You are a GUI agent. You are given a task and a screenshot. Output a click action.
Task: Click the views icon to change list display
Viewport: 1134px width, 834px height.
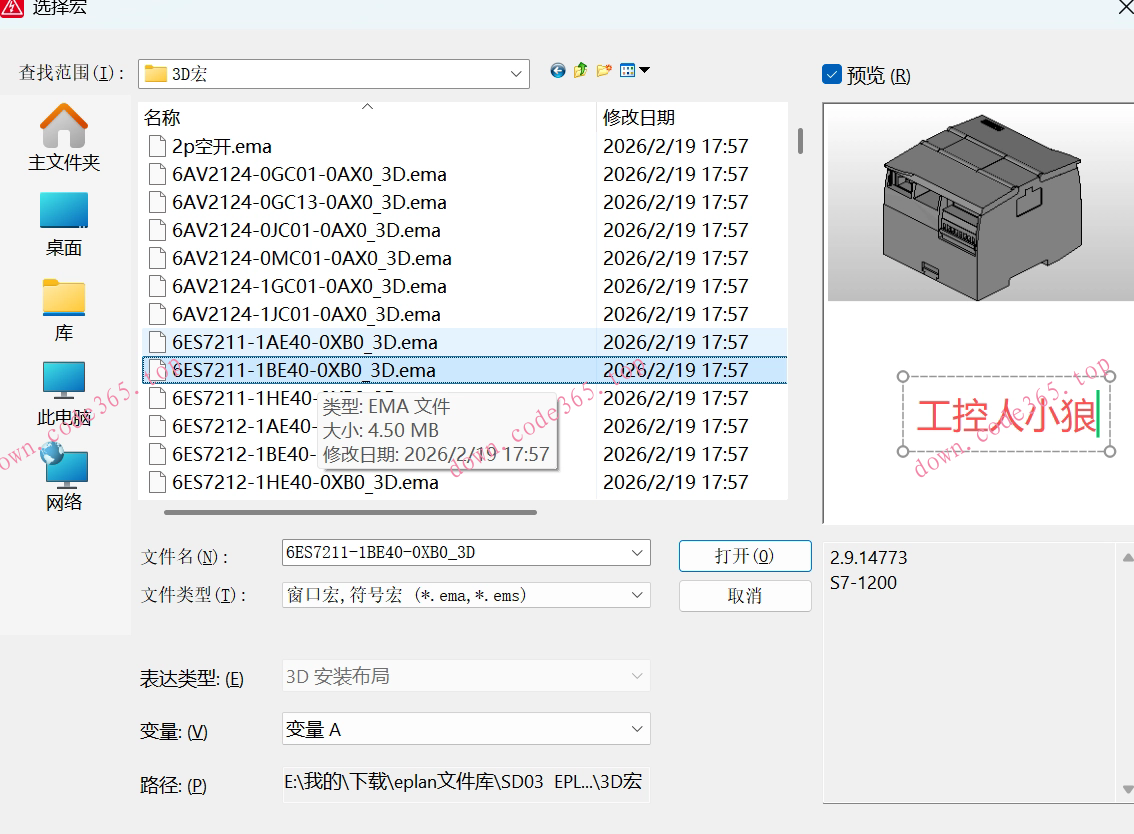click(x=626, y=70)
